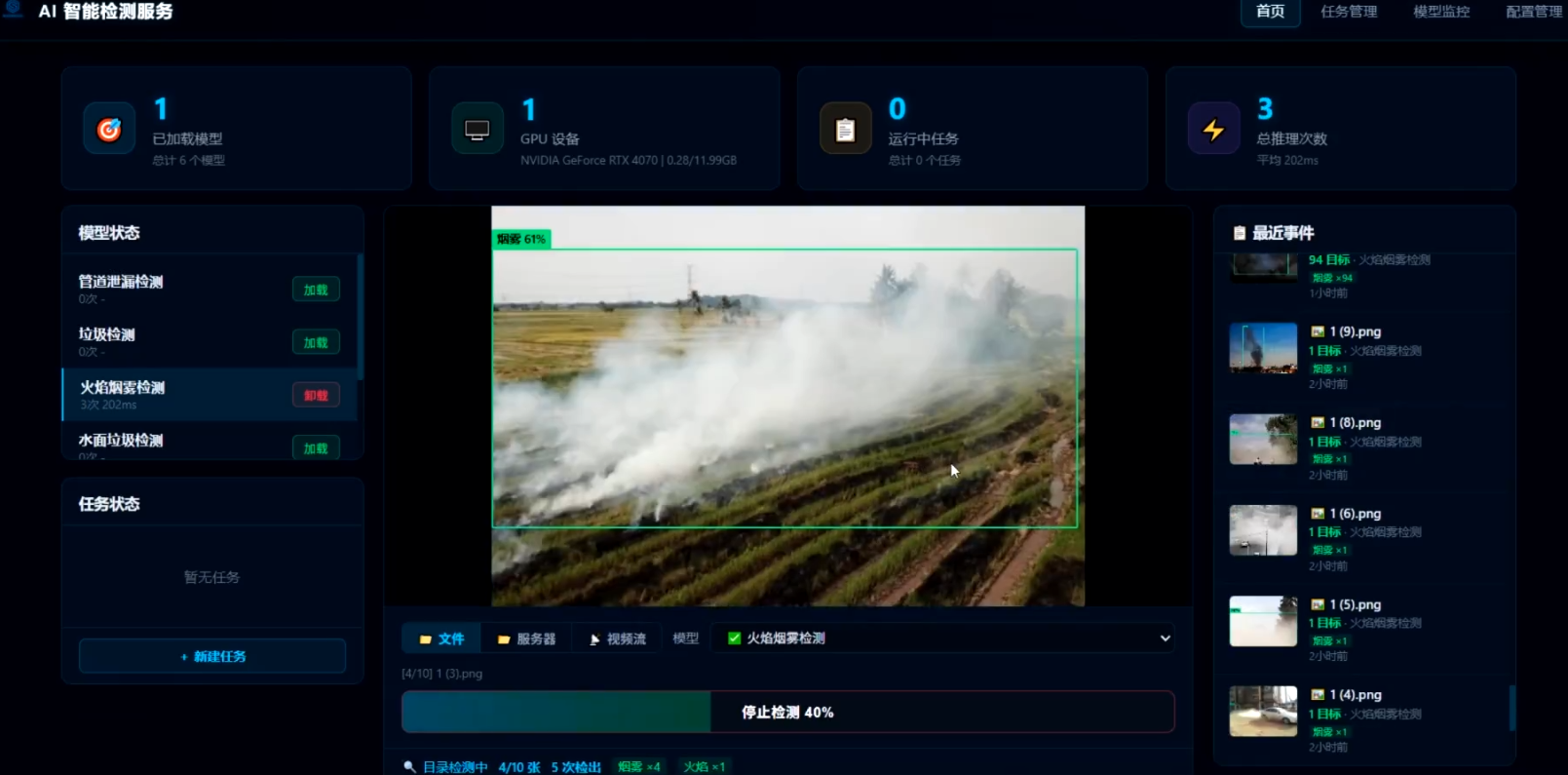Click the document icon beside 最近事件
This screenshot has width=1568, height=775.
[x=1240, y=233]
